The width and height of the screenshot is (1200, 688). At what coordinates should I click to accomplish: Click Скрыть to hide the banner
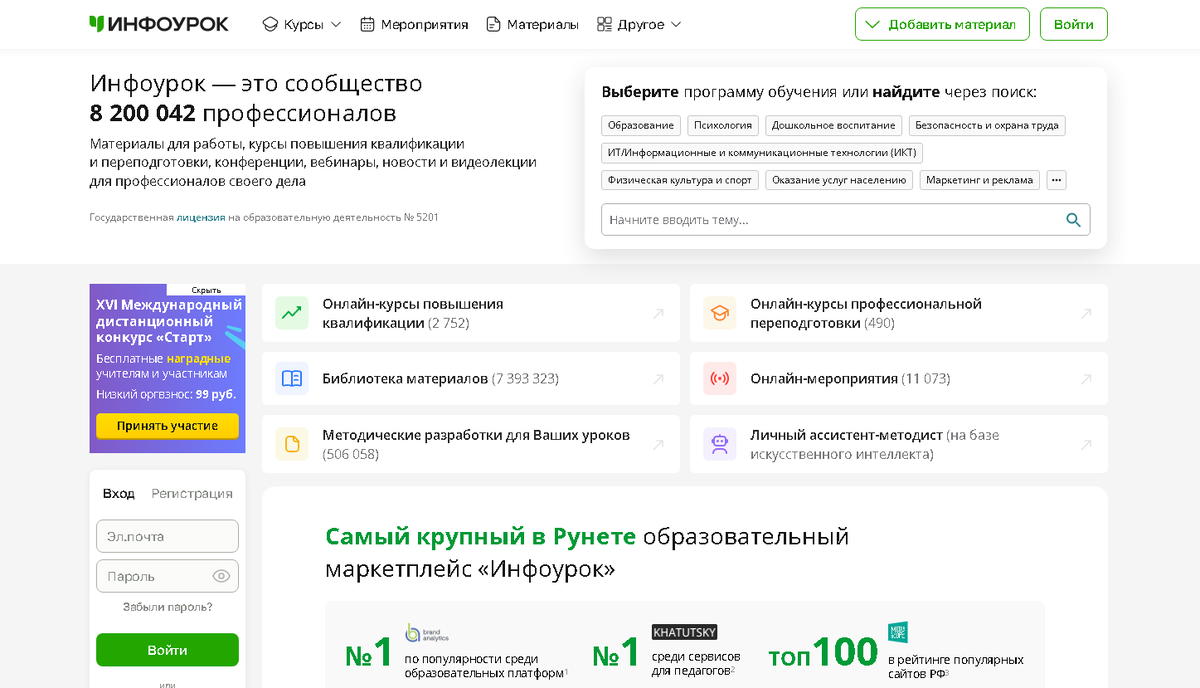[x=206, y=290]
